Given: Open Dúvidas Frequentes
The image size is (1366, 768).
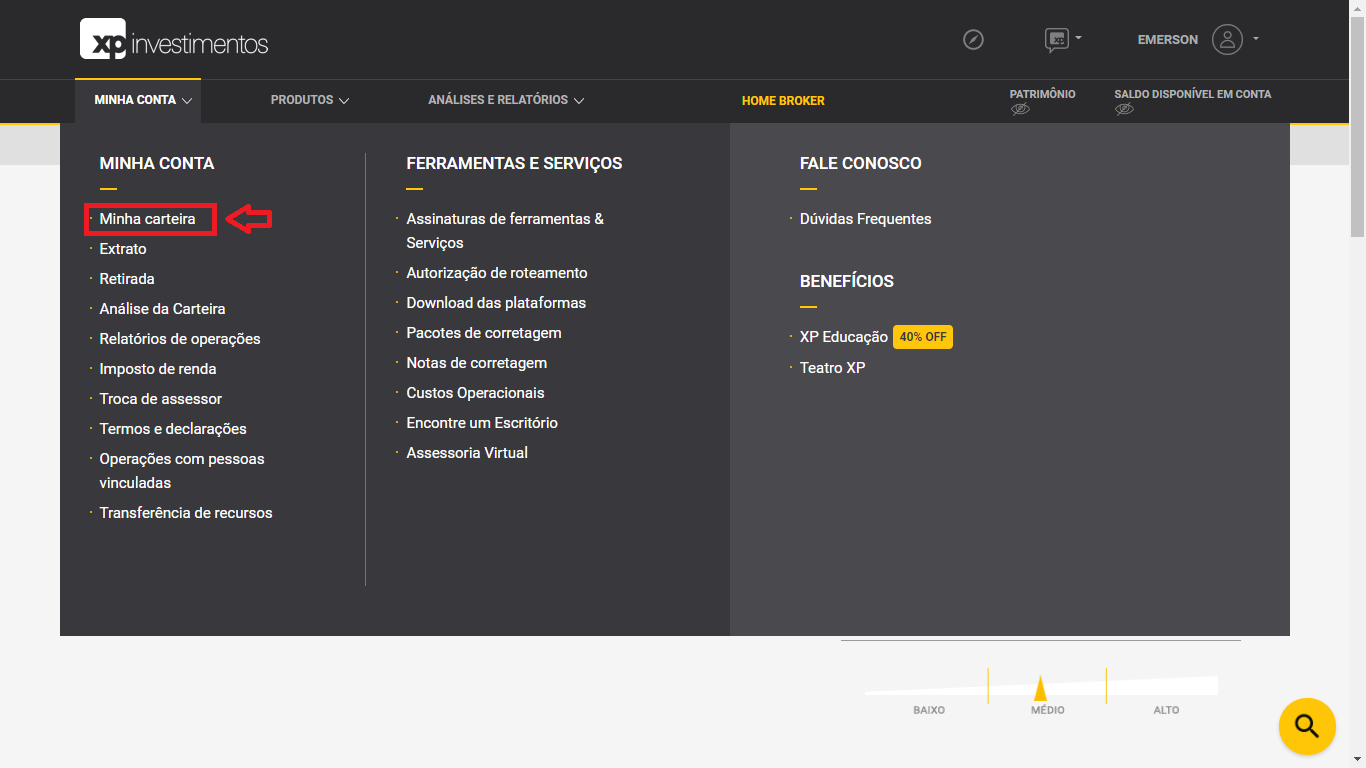Looking at the screenshot, I should [866, 219].
